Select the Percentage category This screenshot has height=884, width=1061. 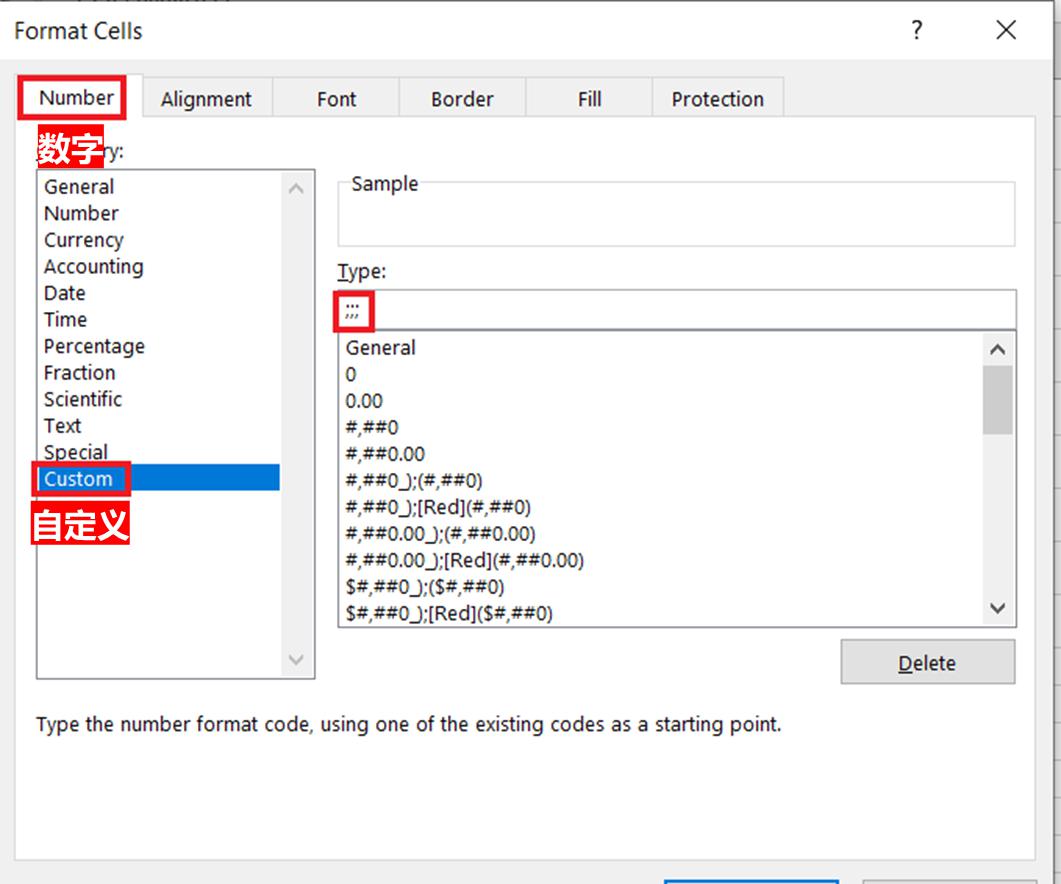pos(158,346)
